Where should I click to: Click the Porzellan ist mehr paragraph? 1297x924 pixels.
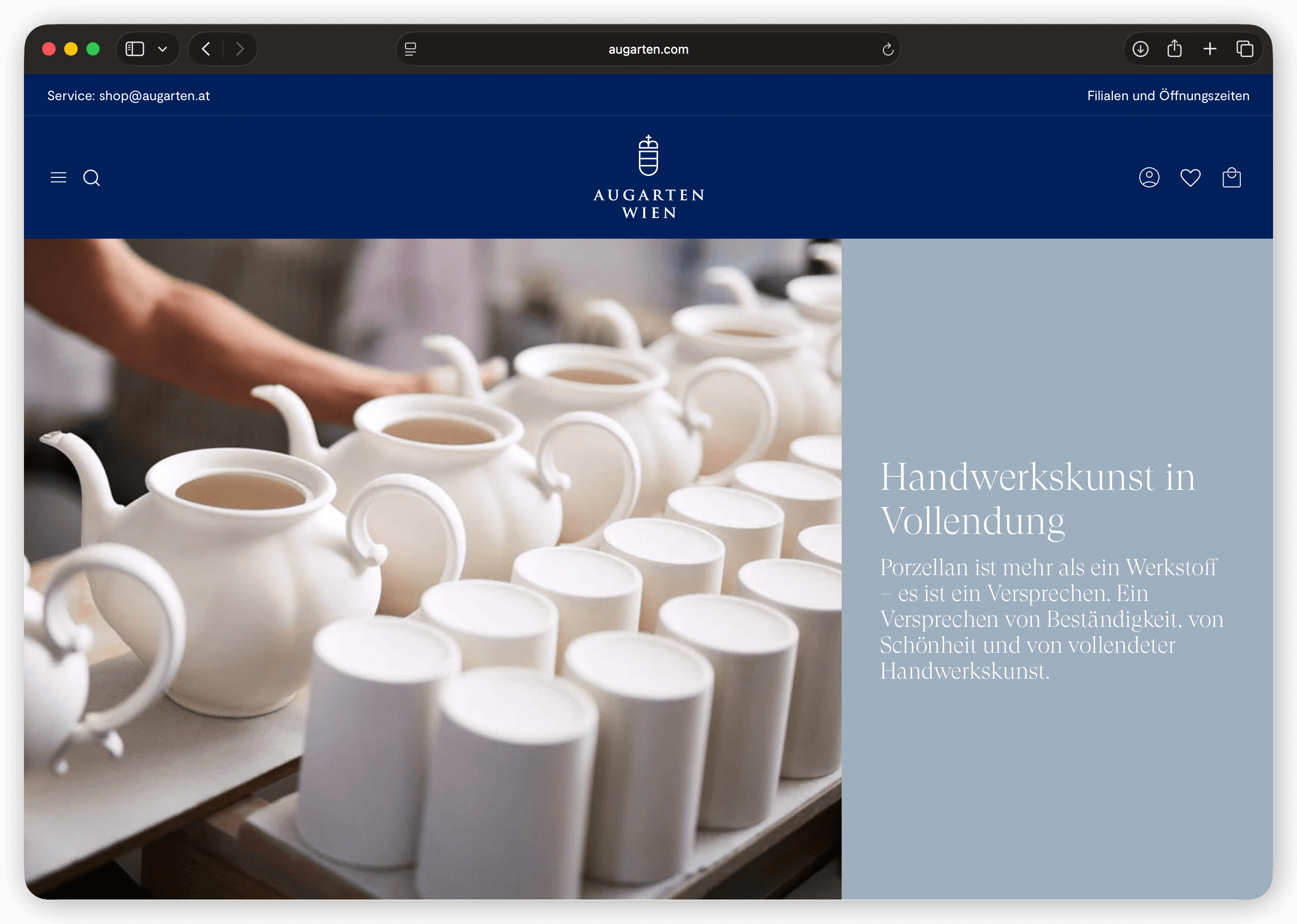point(1051,619)
